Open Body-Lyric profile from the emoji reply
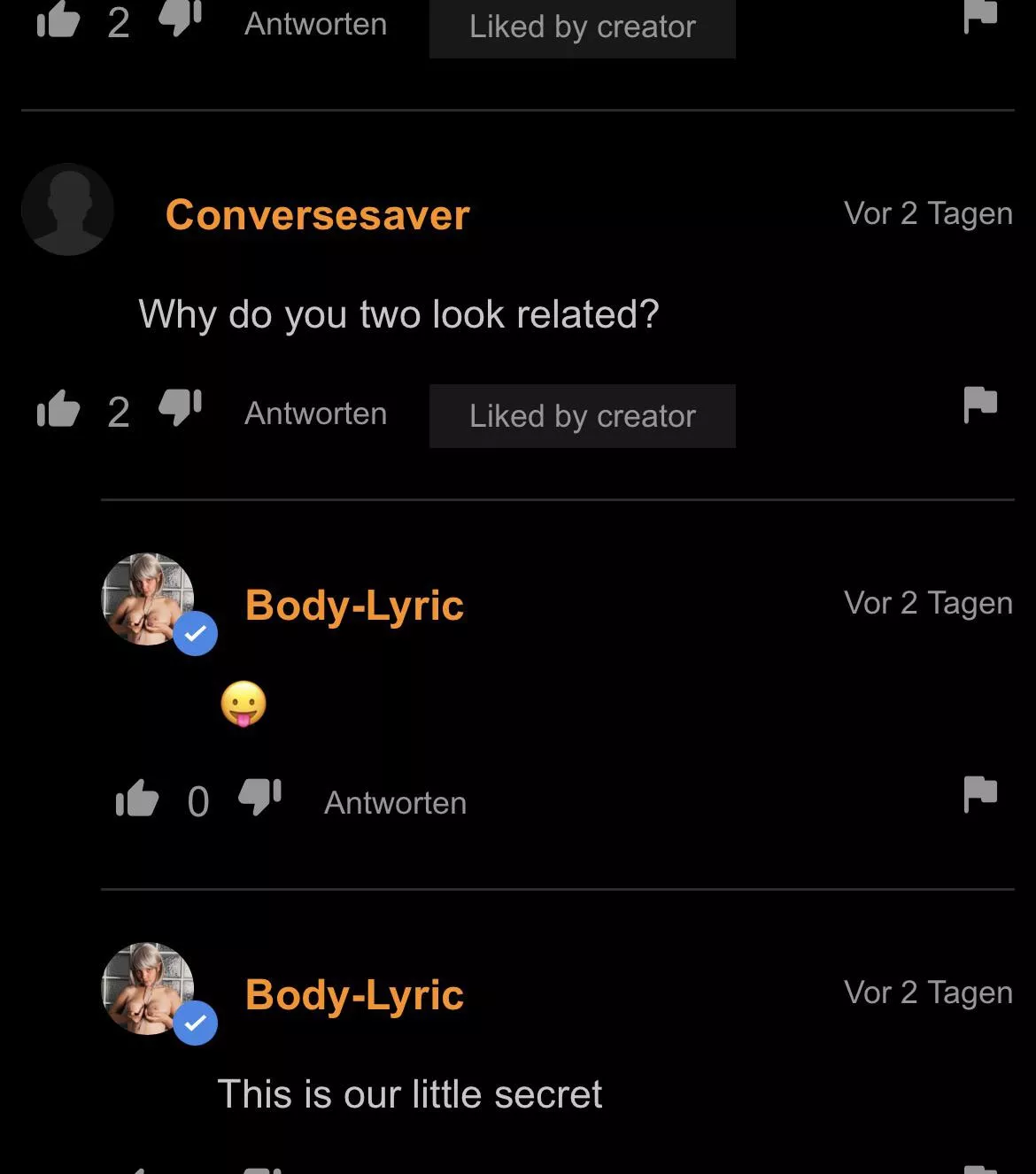This screenshot has height=1174, width=1036. click(x=354, y=606)
